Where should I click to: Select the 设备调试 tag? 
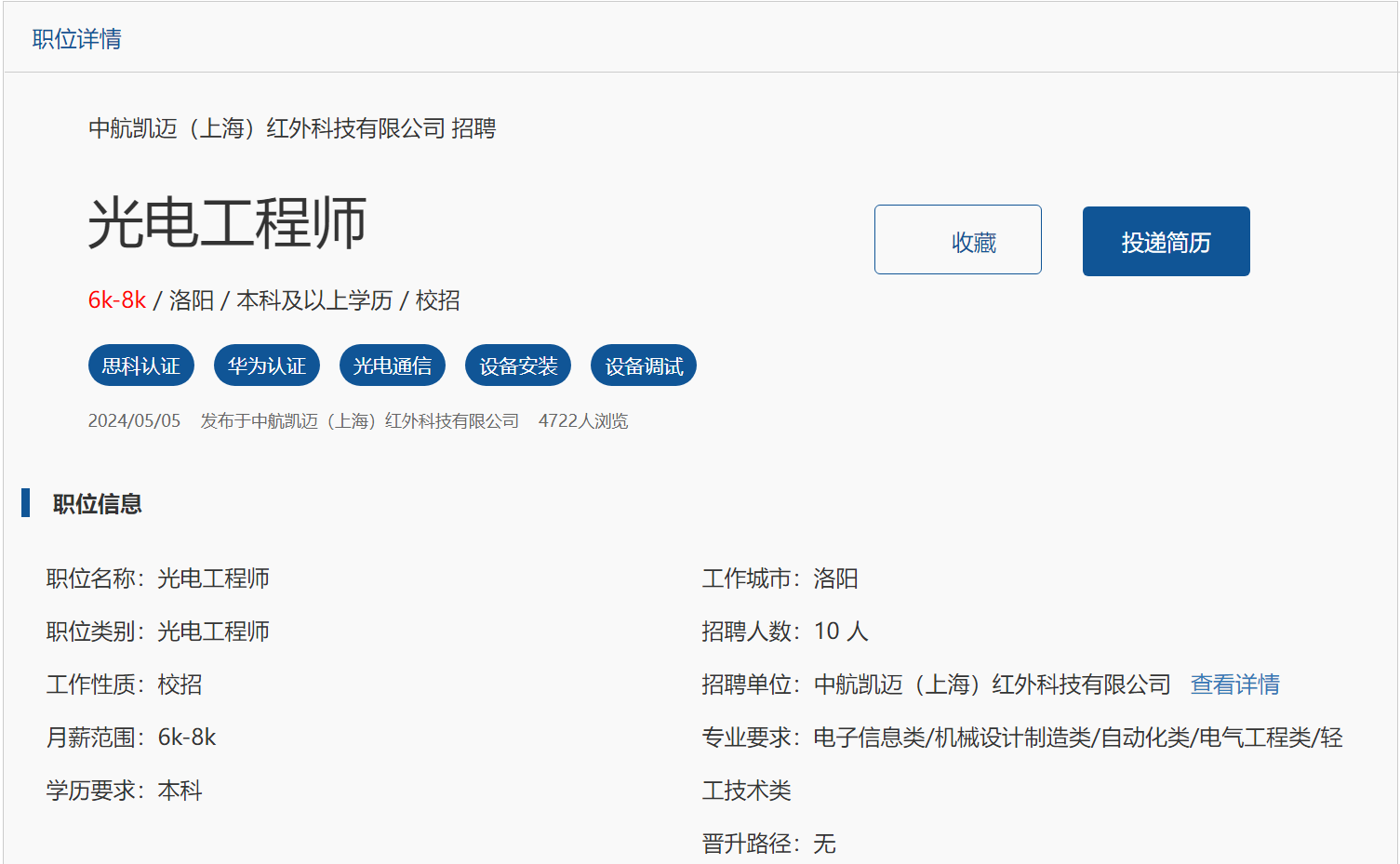coord(644,366)
